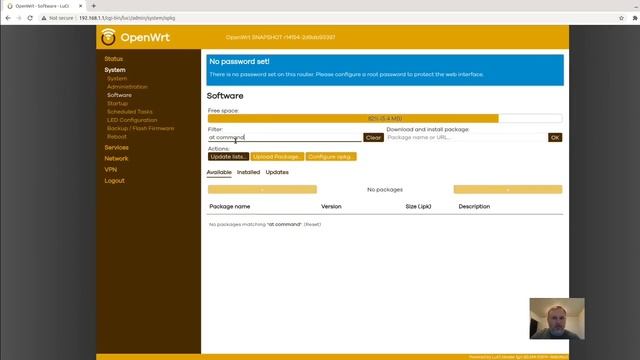Click the Size (.ipk) column header
This screenshot has width=640, height=360.
point(418,207)
